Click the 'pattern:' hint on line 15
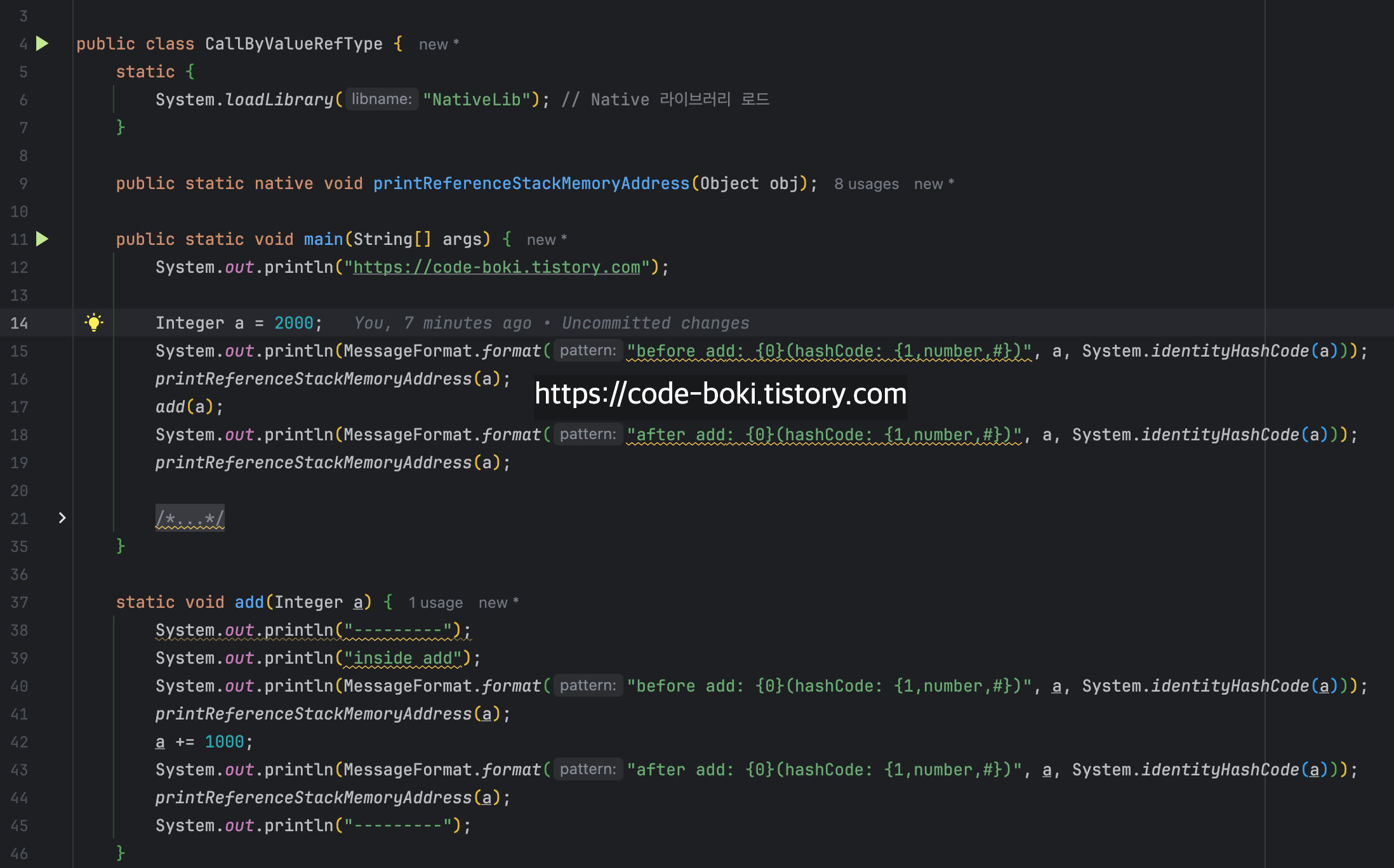The height and width of the screenshot is (868, 1394). (x=587, y=351)
